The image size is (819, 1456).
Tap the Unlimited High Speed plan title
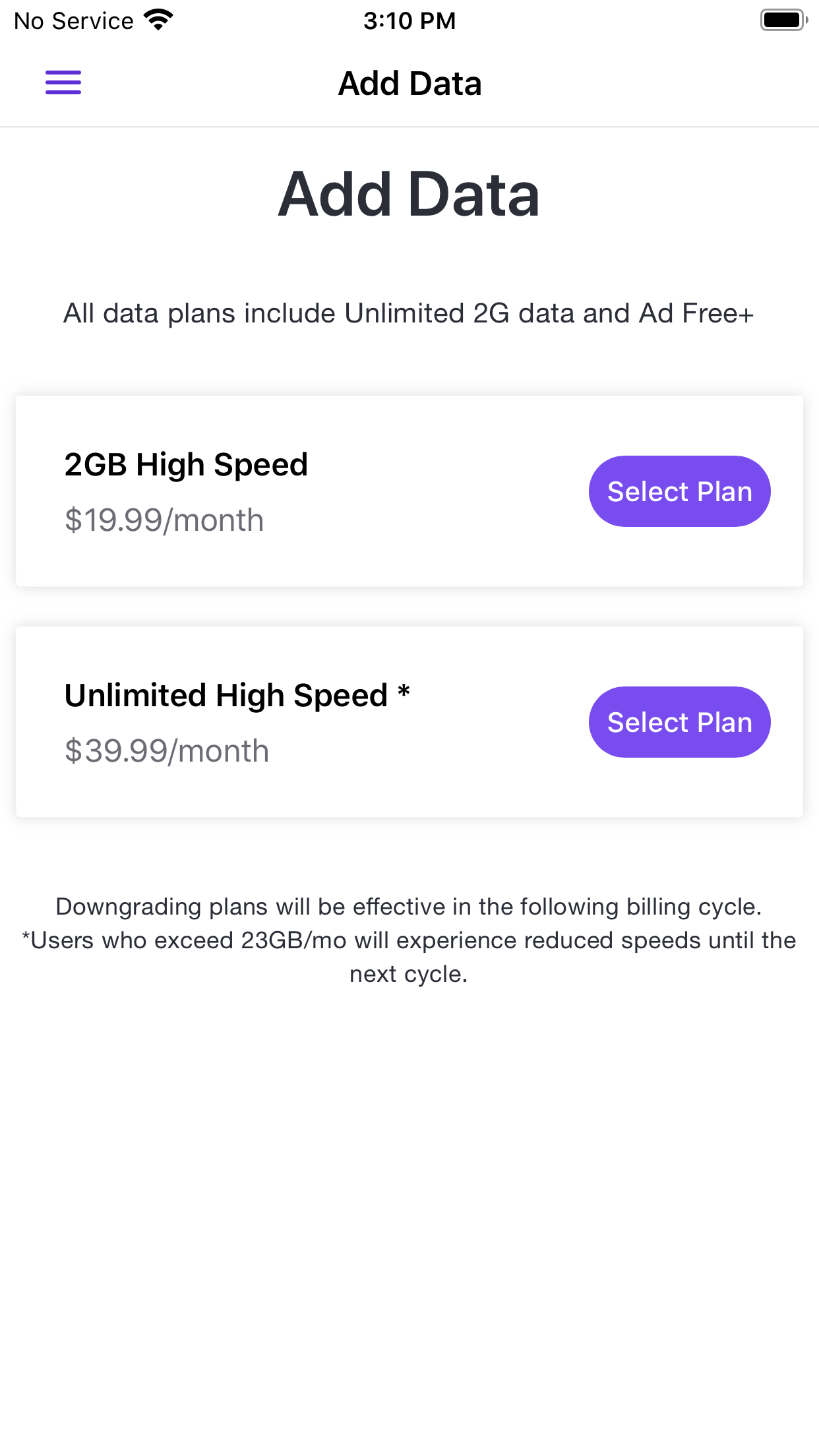[226, 696]
